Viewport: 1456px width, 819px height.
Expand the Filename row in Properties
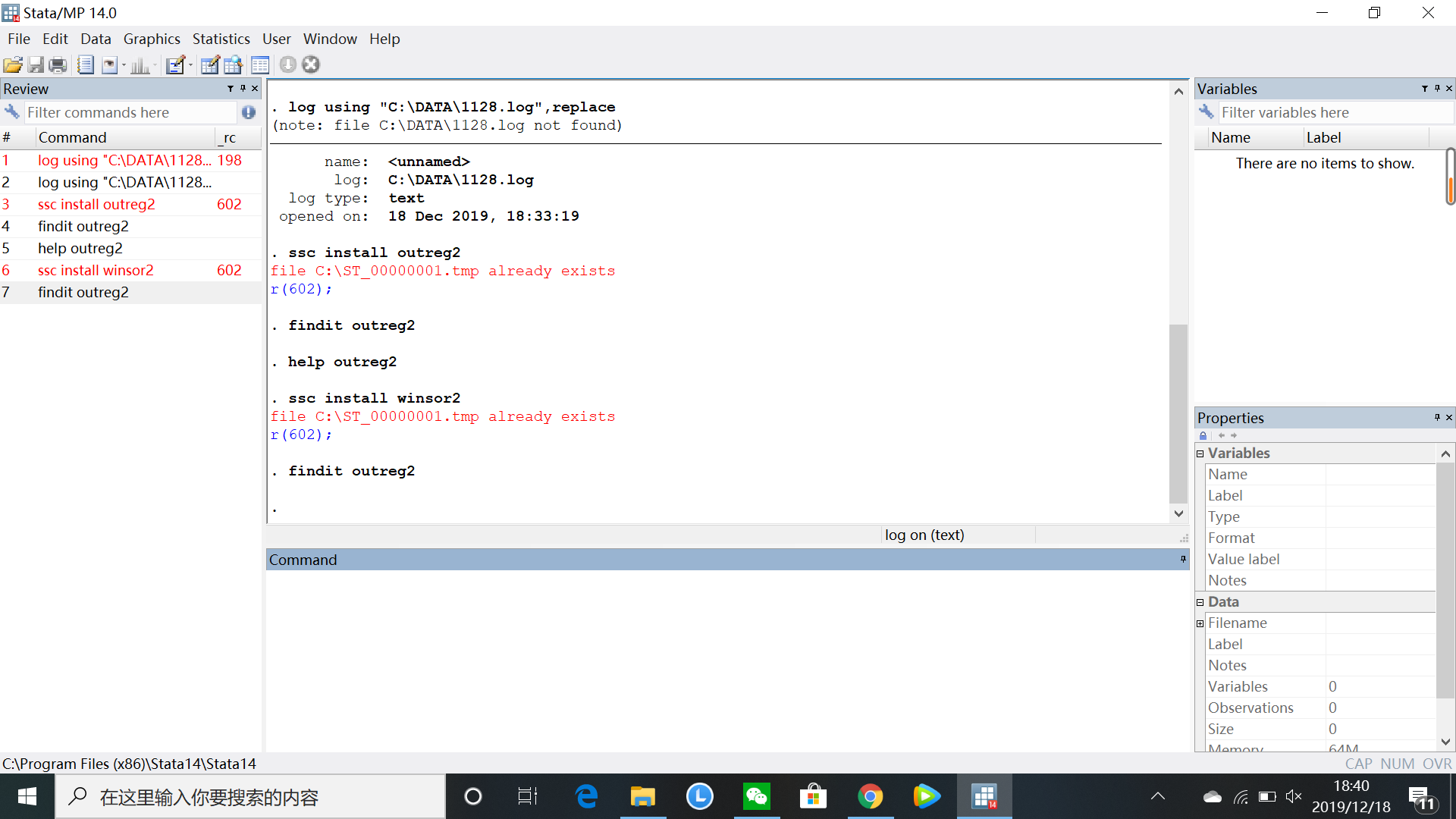tap(1200, 623)
